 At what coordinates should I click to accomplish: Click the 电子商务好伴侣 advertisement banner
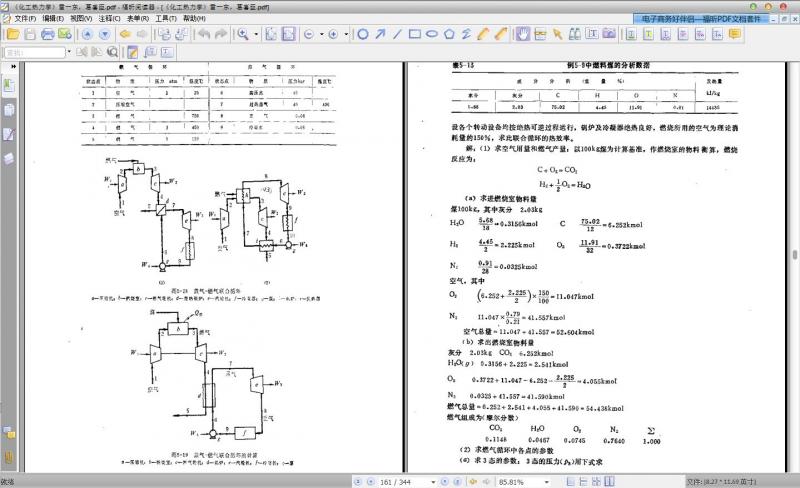701,19
